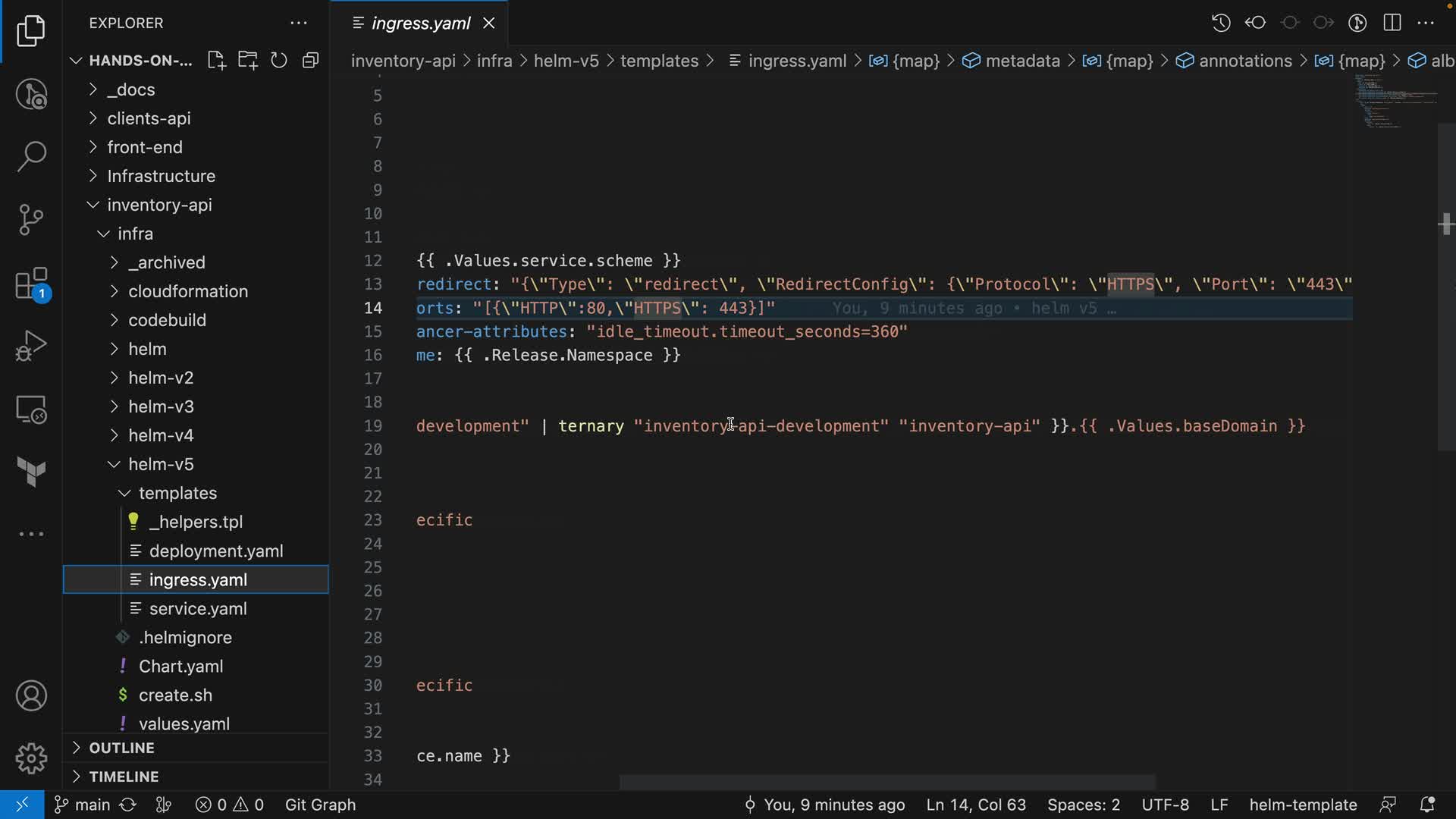Collapse all folders in Explorer
1456x819 pixels.
[310, 61]
